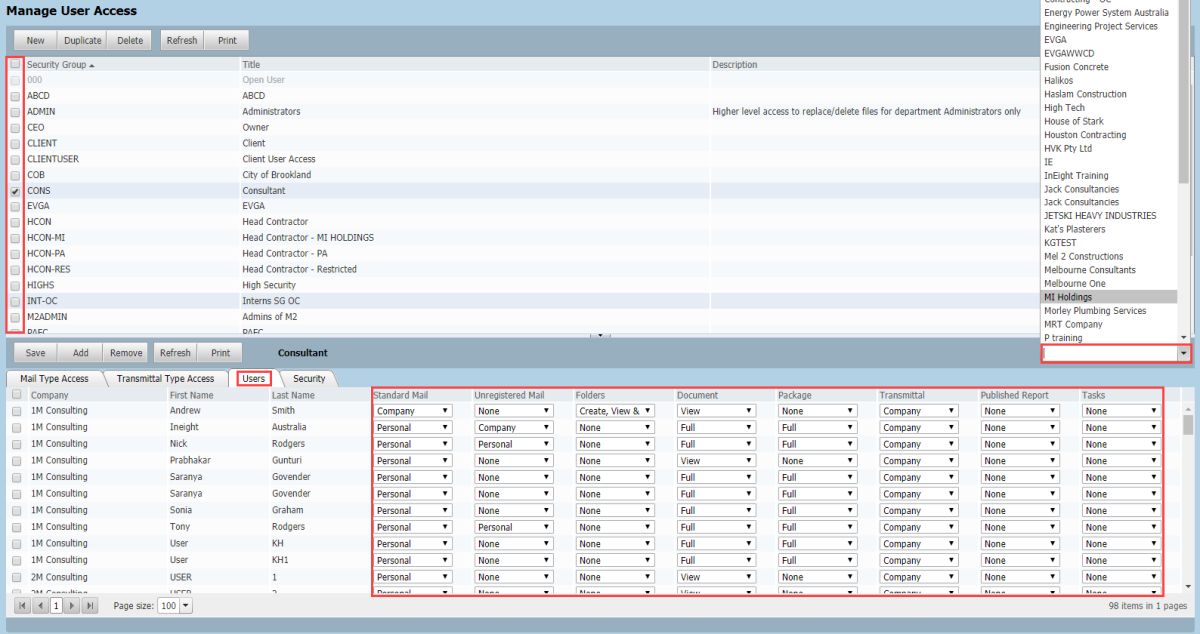Open Andrew Smith's Standard Mail dropdown
1200x634 pixels.
[413, 411]
